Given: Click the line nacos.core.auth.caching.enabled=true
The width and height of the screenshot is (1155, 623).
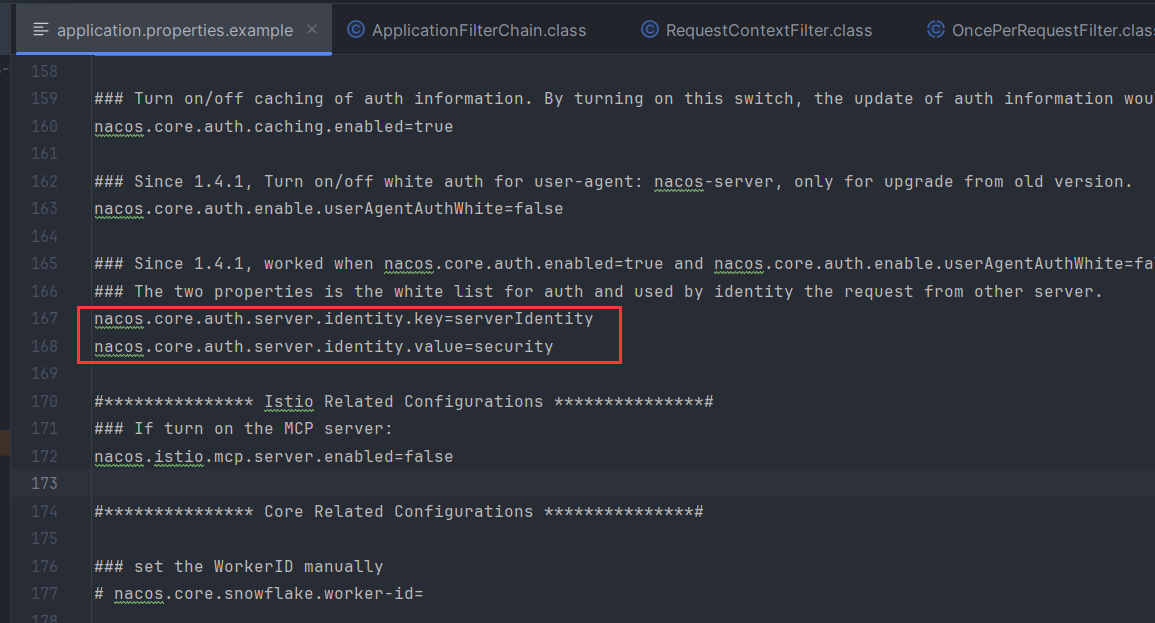Looking at the screenshot, I should (273, 127).
